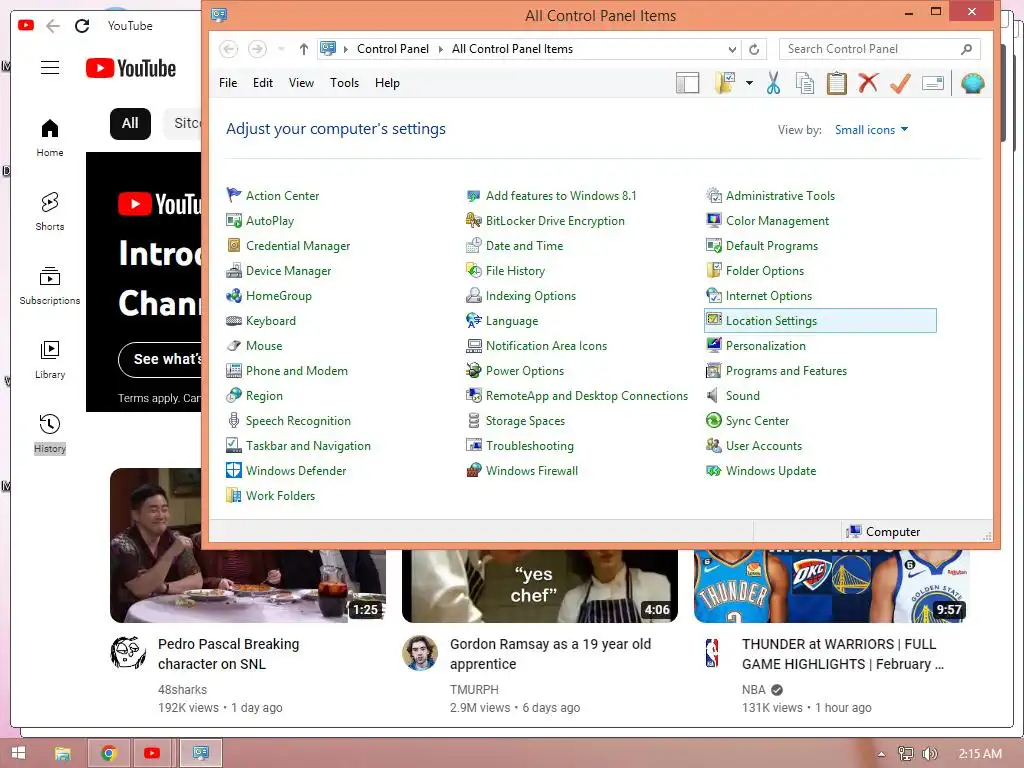Screen dimensions: 1024x768
Task: Click Control Panel breadcrumb segment
Action: tap(392, 49)
